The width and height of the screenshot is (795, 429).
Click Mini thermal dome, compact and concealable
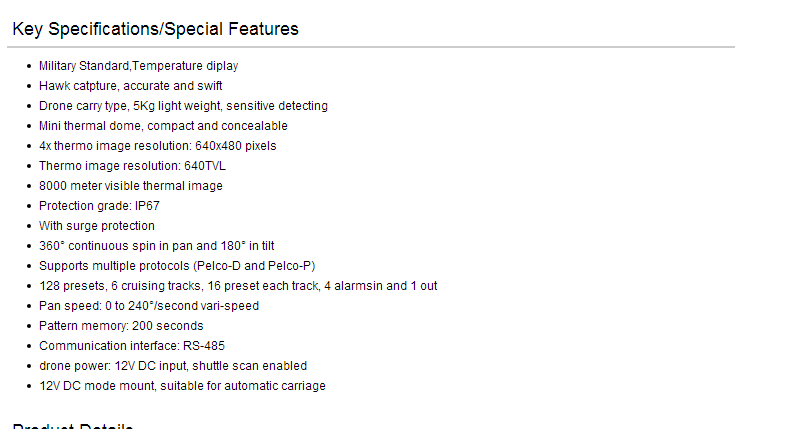pyautogui.click(x=163, y=126)
